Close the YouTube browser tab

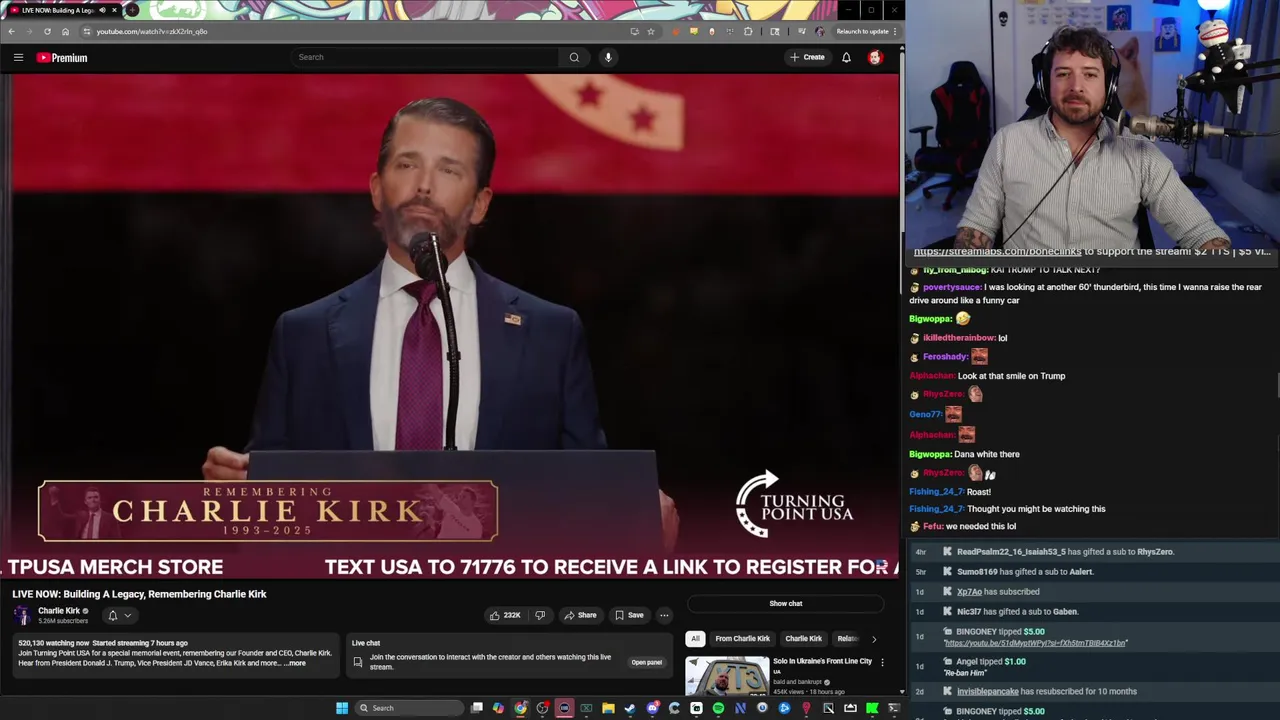[114, 10]
